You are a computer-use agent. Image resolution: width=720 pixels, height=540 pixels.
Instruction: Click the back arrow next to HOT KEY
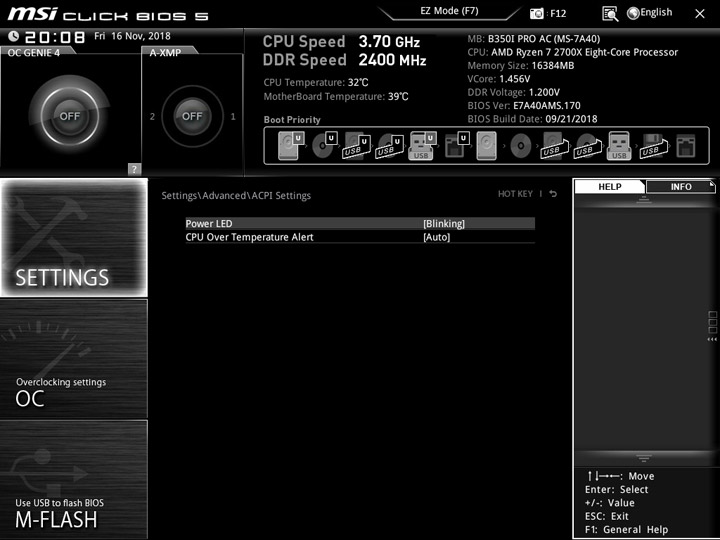(x=553, y=194)
